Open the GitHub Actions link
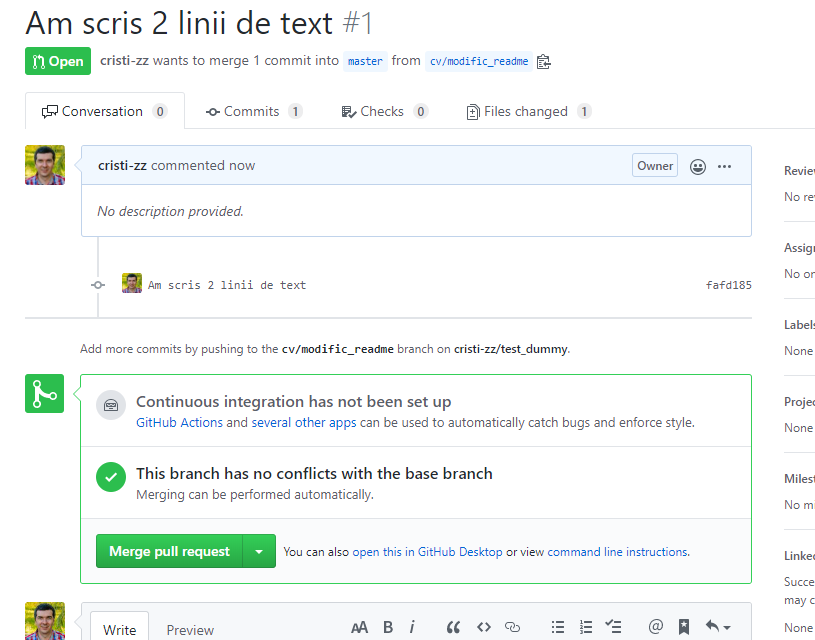 click(x=179, y=423)
